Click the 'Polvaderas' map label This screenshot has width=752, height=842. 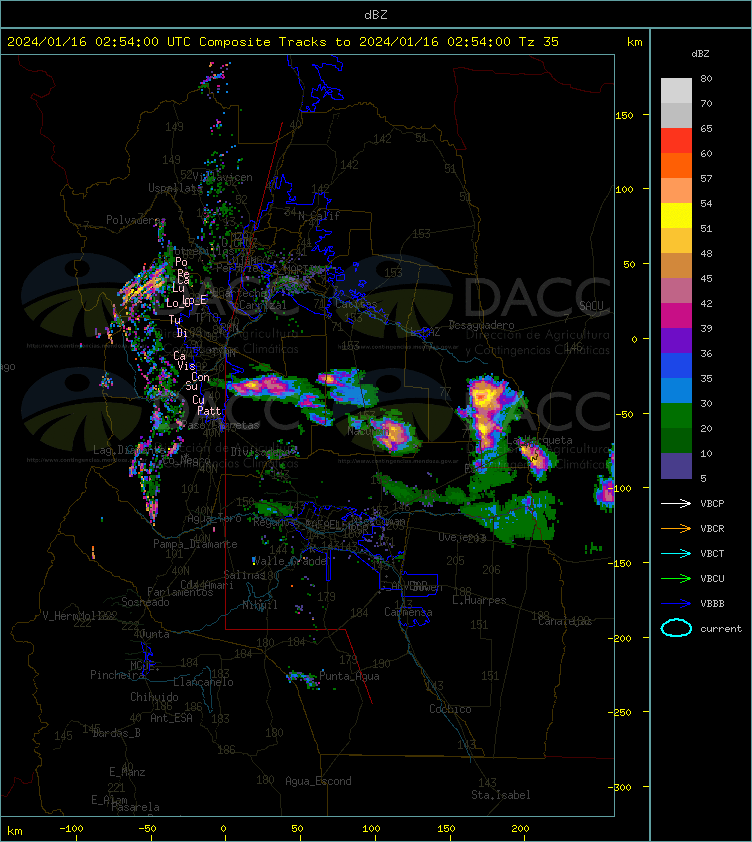click(136, 220)
